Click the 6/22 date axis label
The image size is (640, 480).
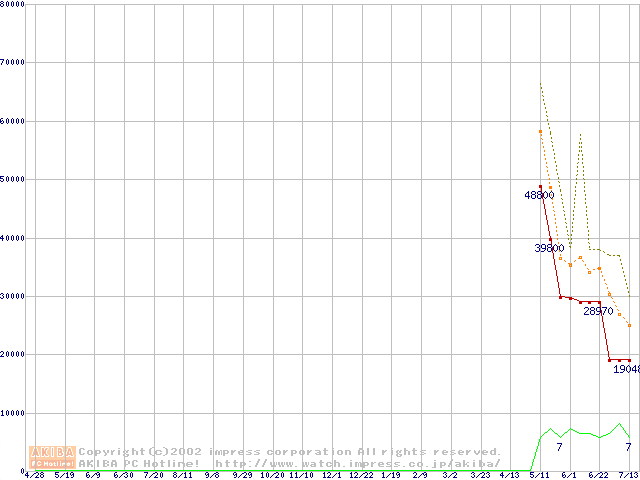coord(598,476)
